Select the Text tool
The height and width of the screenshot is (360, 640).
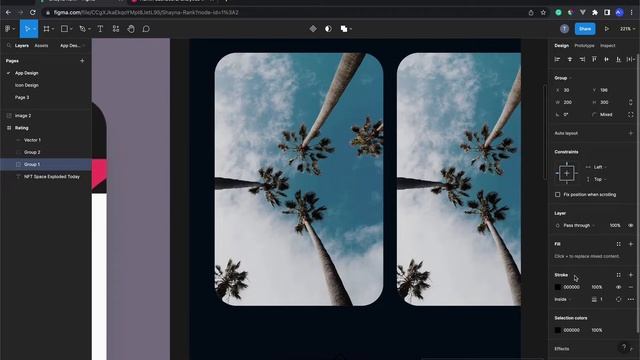click(100, 29)
